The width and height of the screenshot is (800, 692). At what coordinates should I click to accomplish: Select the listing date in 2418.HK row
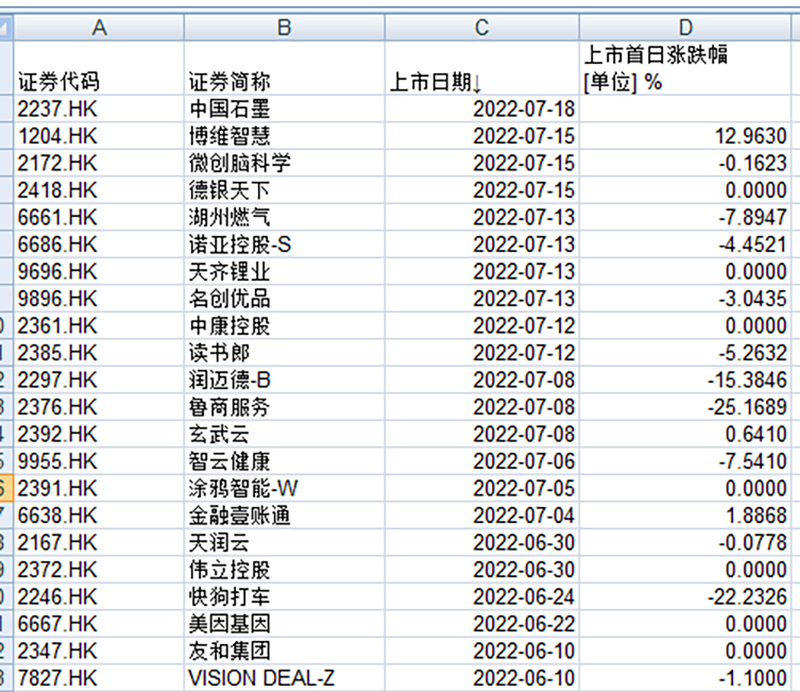tap(482, 190)
